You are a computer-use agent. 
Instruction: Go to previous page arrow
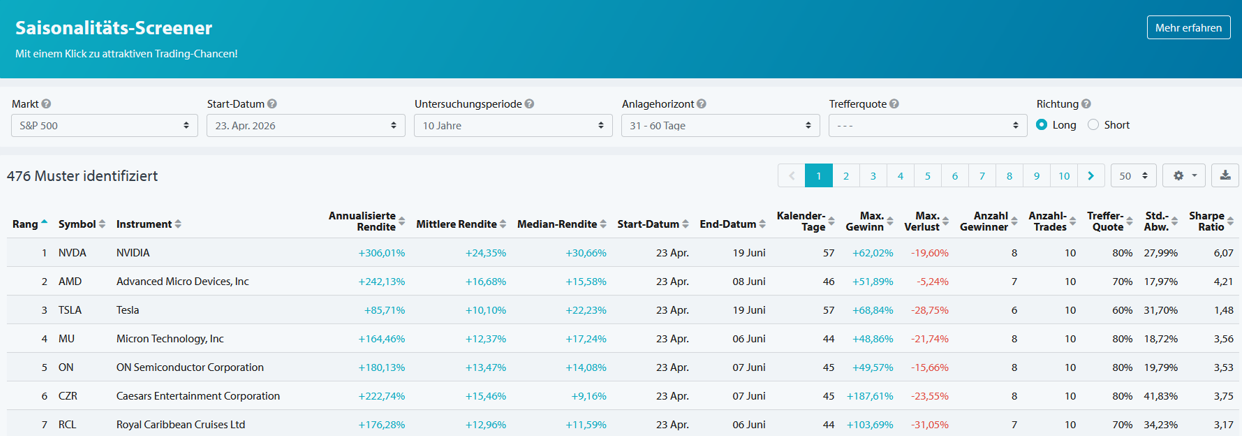point(791,176)
